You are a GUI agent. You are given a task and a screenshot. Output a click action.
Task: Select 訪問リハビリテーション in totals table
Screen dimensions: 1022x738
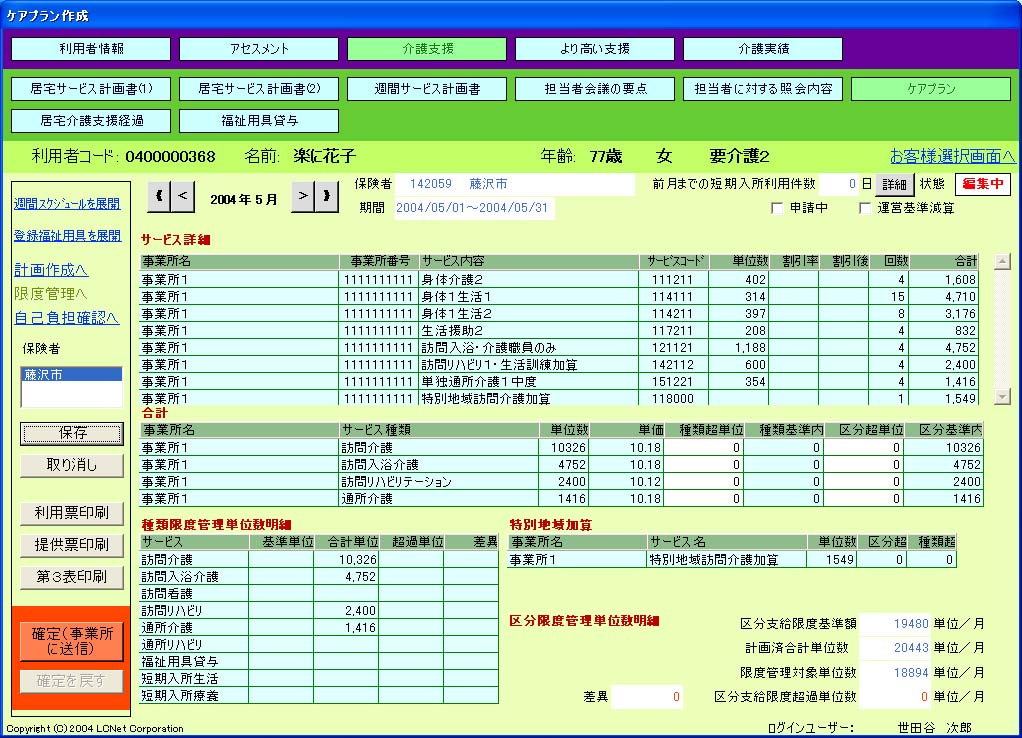561,482
